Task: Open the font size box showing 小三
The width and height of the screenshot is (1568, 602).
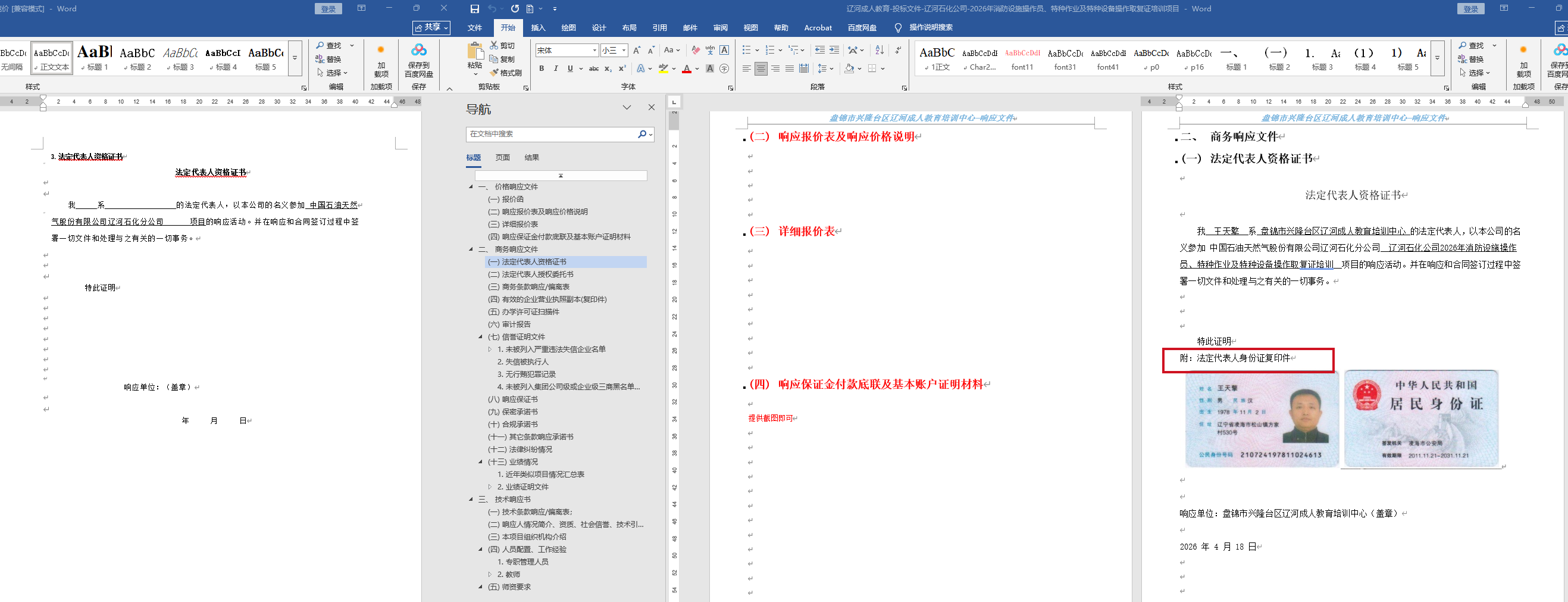Action: click(x=614, y=50)
